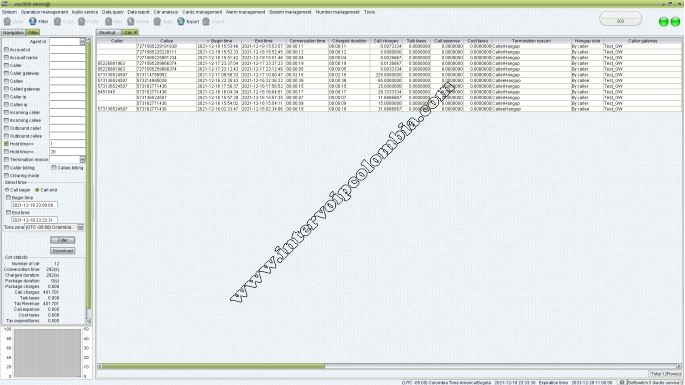
Task: Select the Call end radio button
Action: [x=37, y=190]
